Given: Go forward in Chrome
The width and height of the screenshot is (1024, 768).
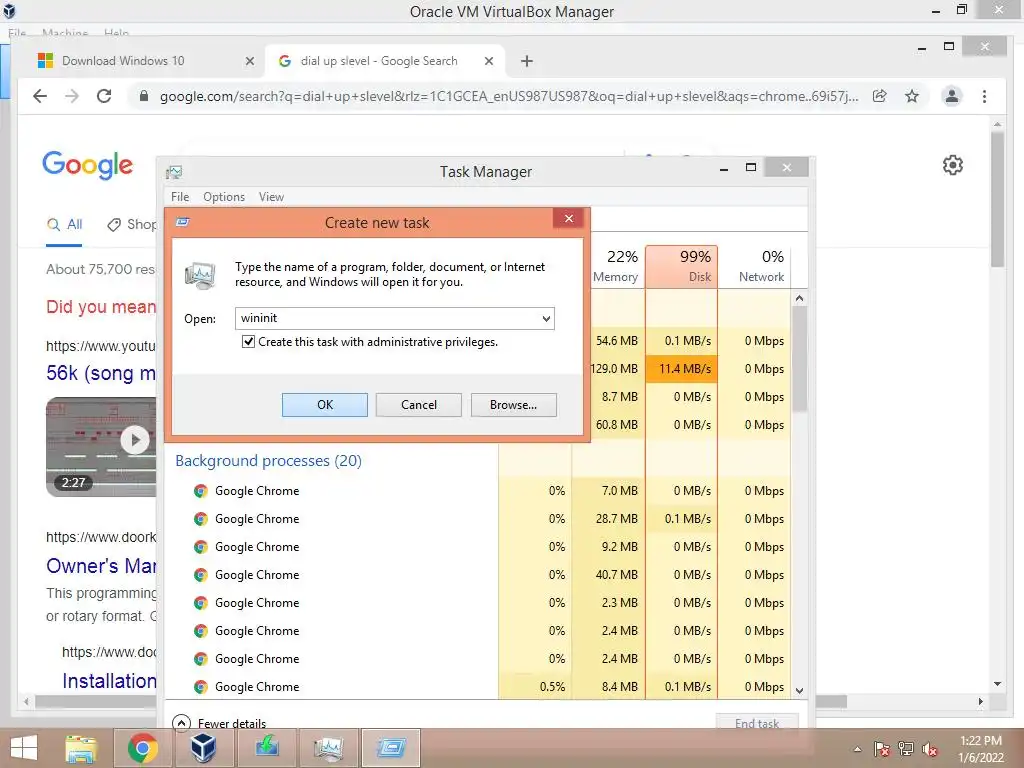Looking at the screenshot, I should pos(72,97).
